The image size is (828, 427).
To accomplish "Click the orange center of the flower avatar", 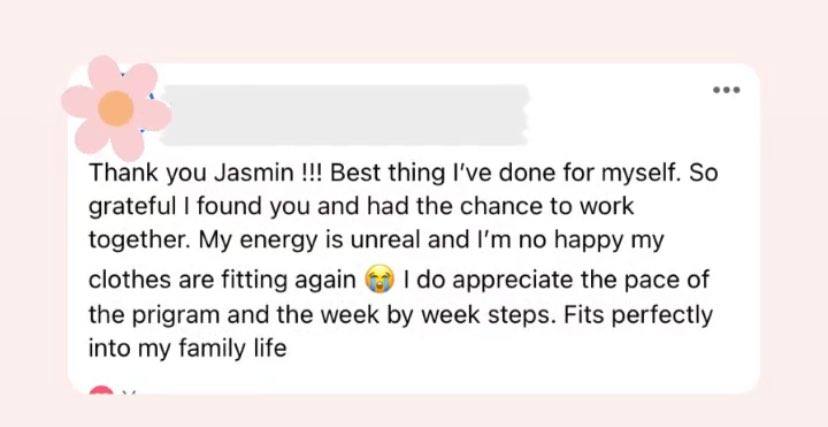I will coord(116,109).
